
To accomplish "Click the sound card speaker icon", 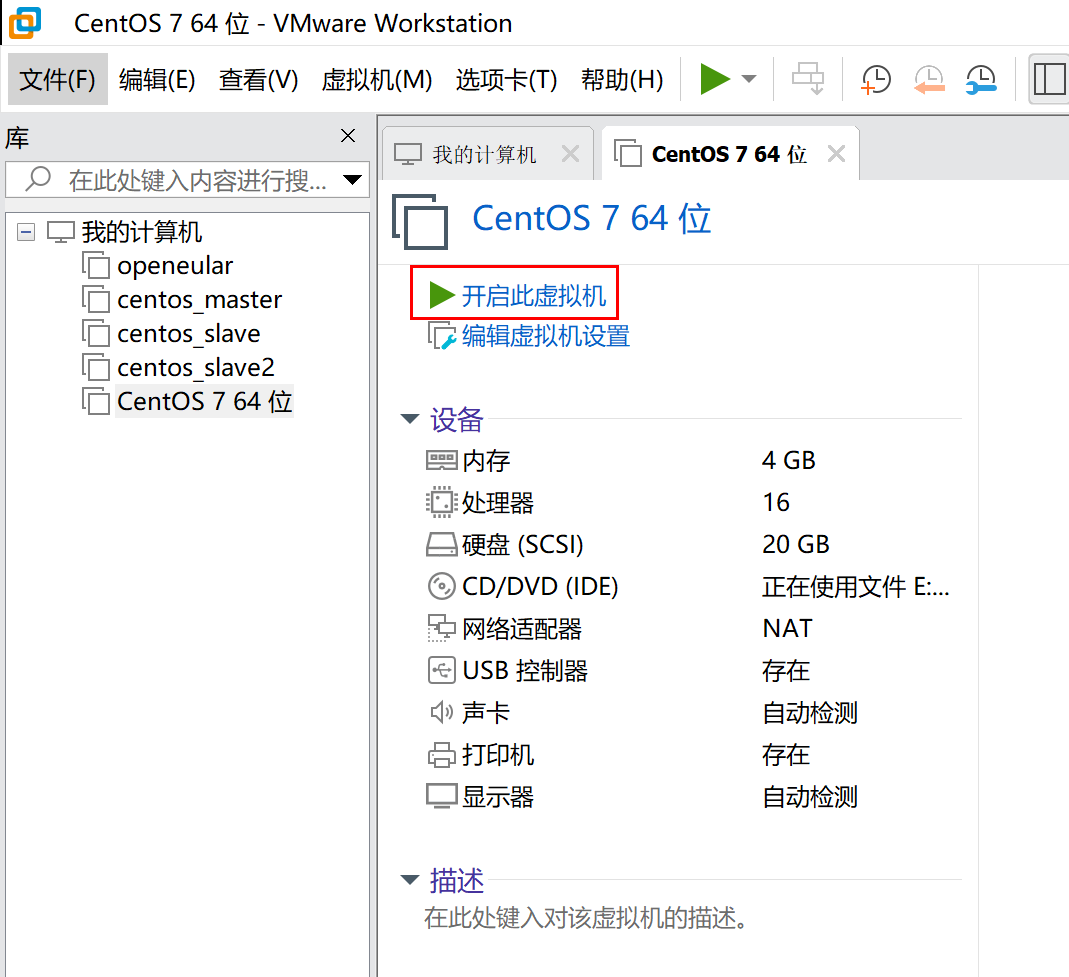I will [x=441, y=712].
